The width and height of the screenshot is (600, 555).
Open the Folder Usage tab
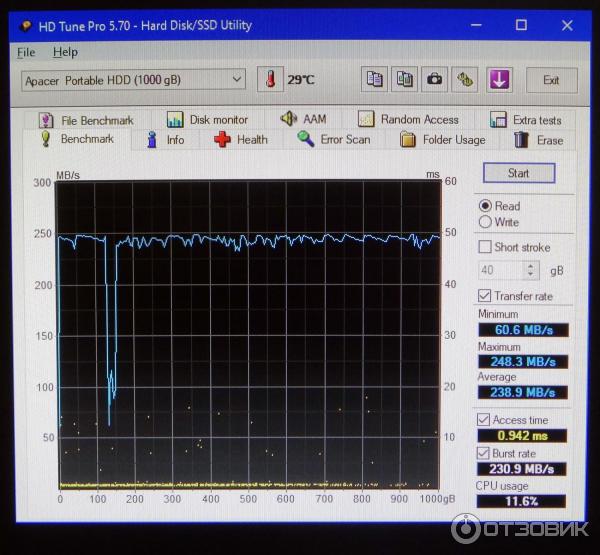point(443,140)
